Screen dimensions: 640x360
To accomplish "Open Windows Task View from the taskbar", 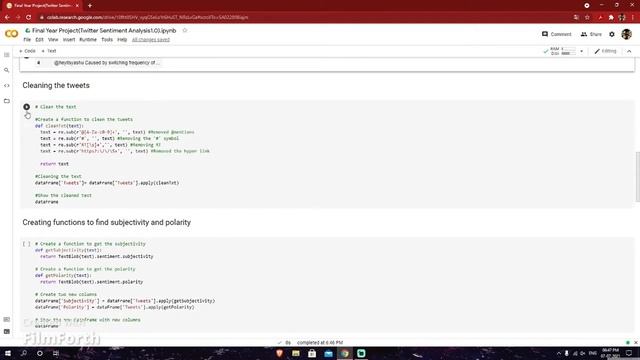I will click(x=56, y=353).
